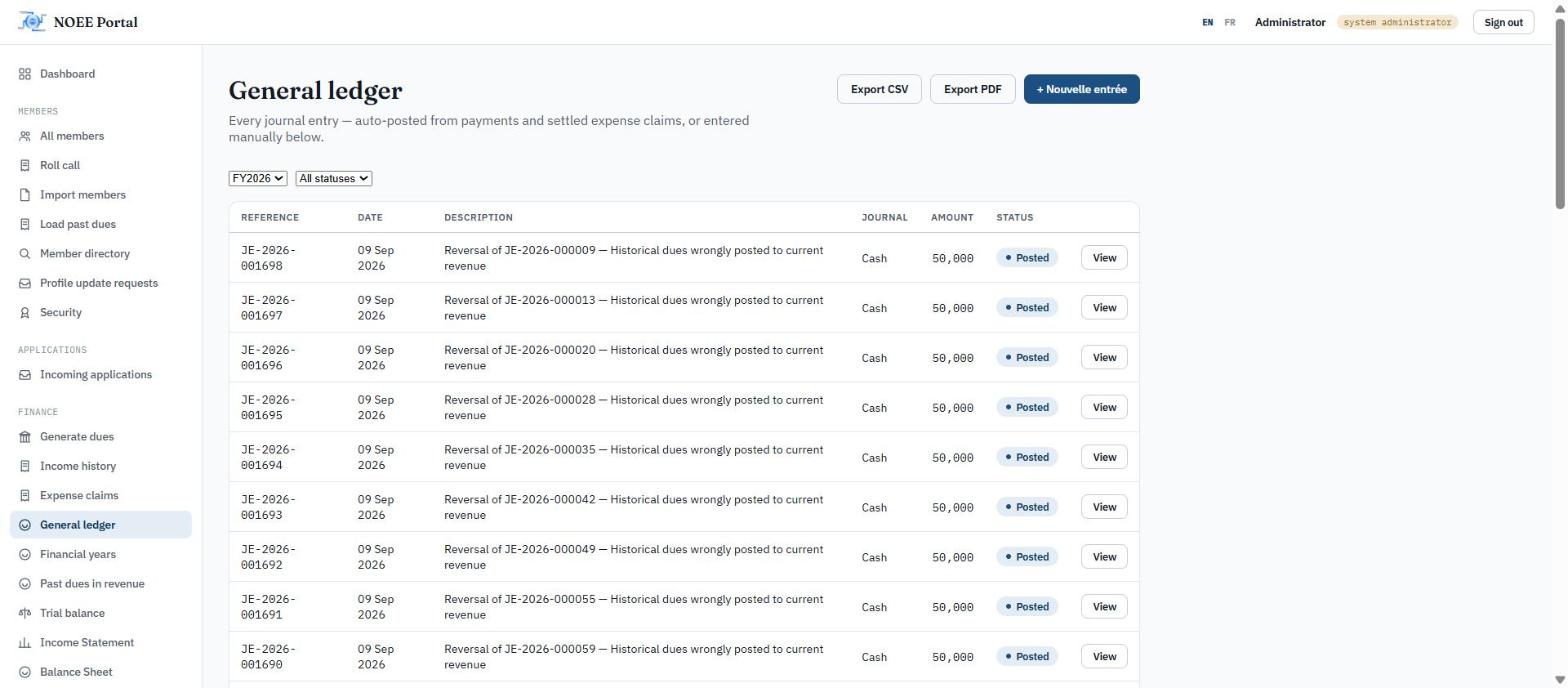Click the Reversal of JE-2026-000042 description
This screenshot has height=688, width=1568.
click(x=634, y=507)
